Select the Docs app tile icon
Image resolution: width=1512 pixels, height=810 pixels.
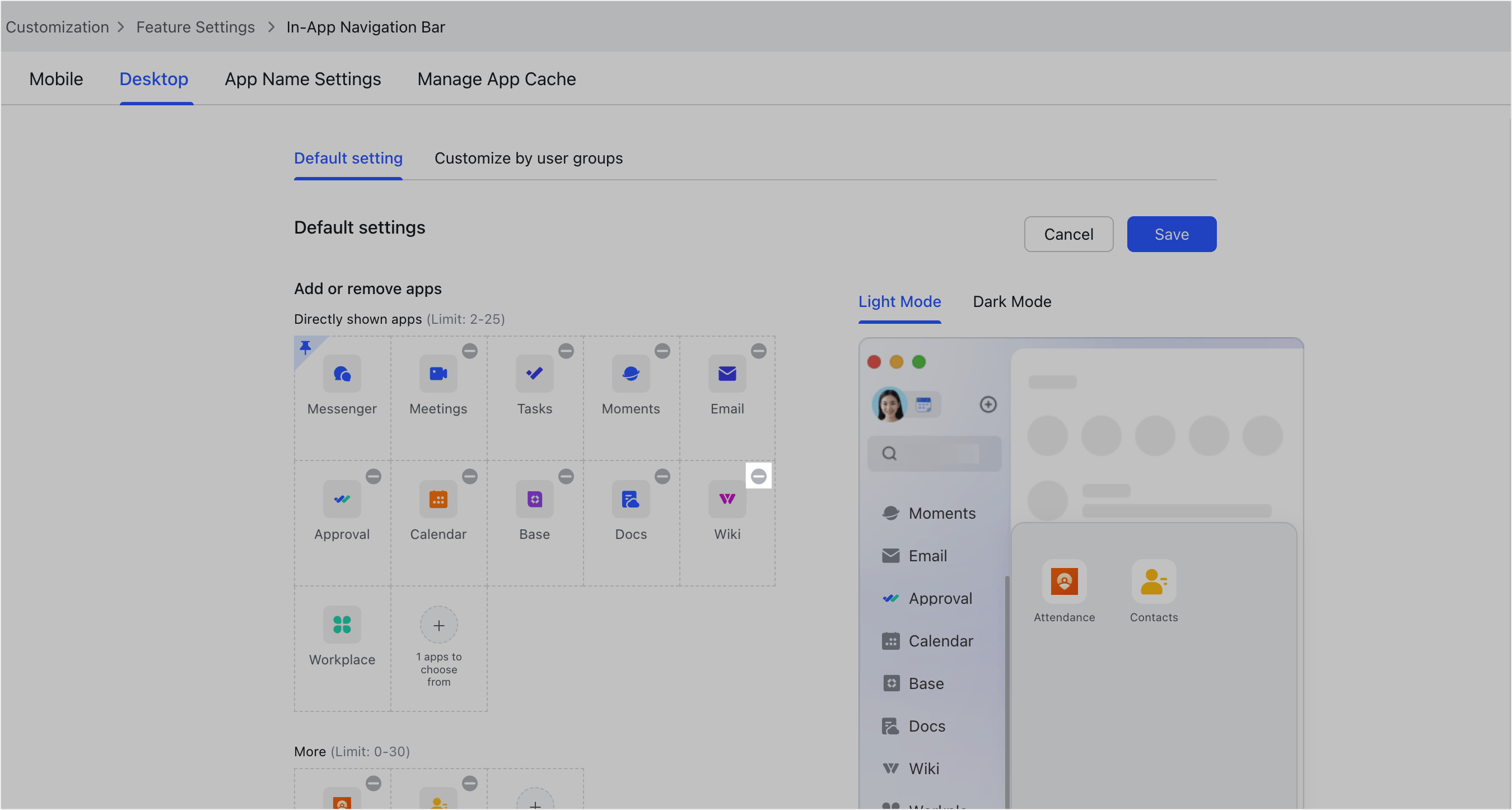coord(631,499)
